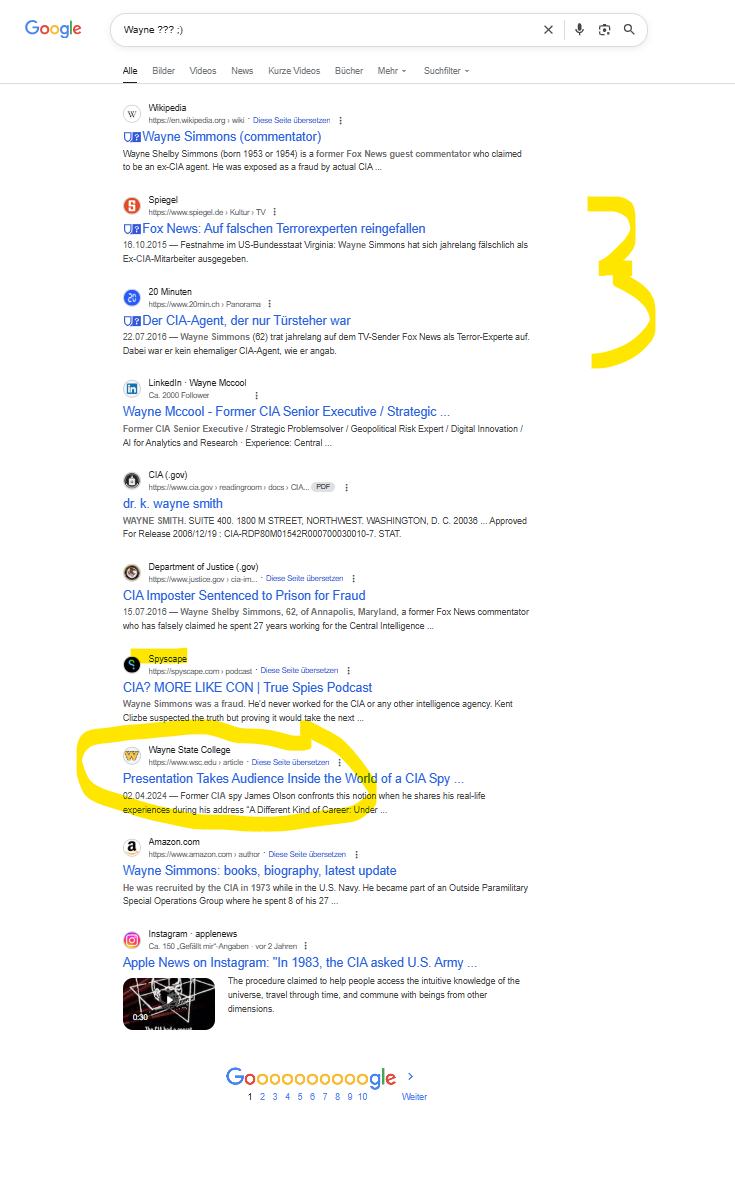
Task: Click the Google logo to go home
Action: (54, 29)
